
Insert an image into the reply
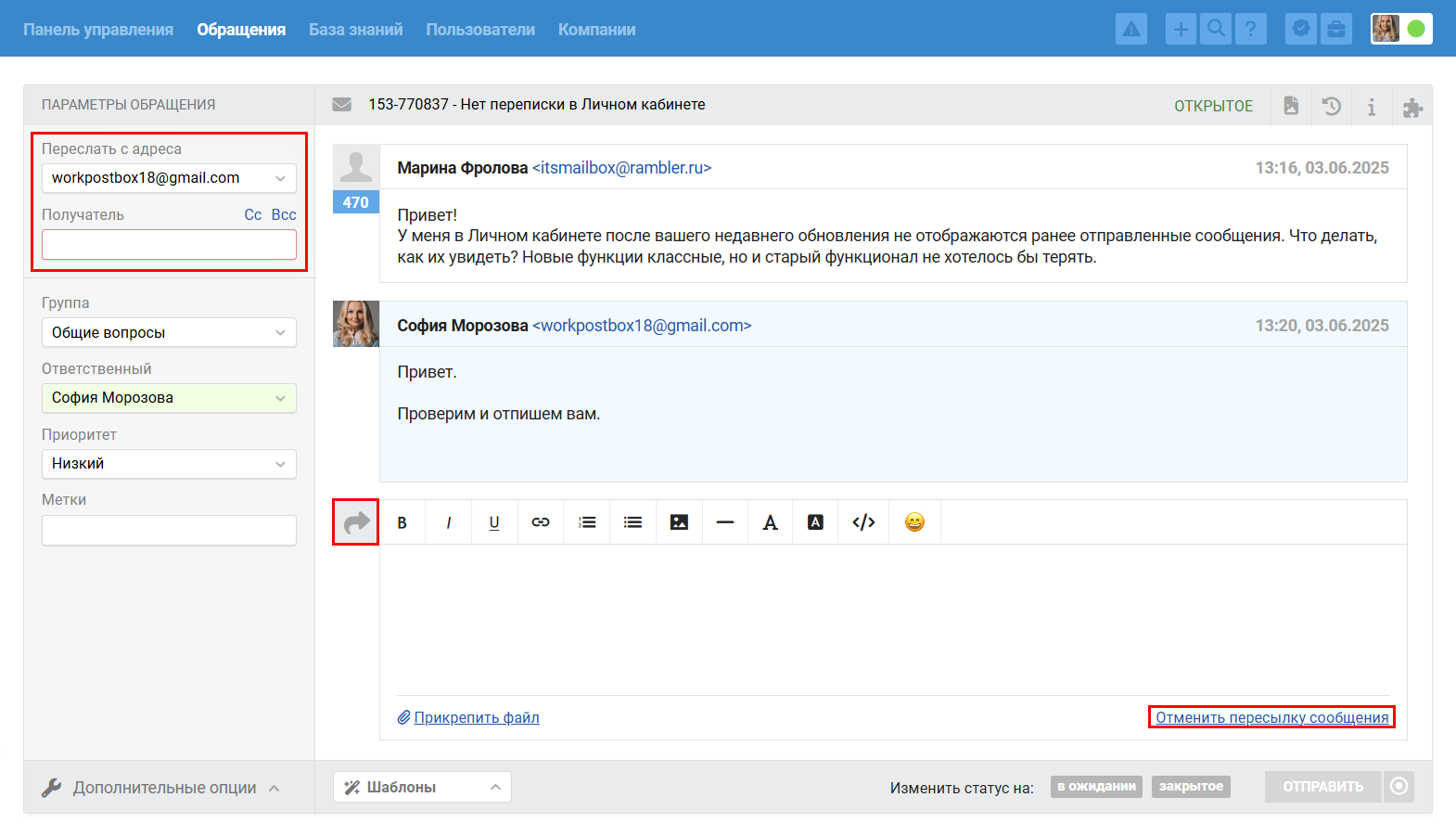click(679, 522)
